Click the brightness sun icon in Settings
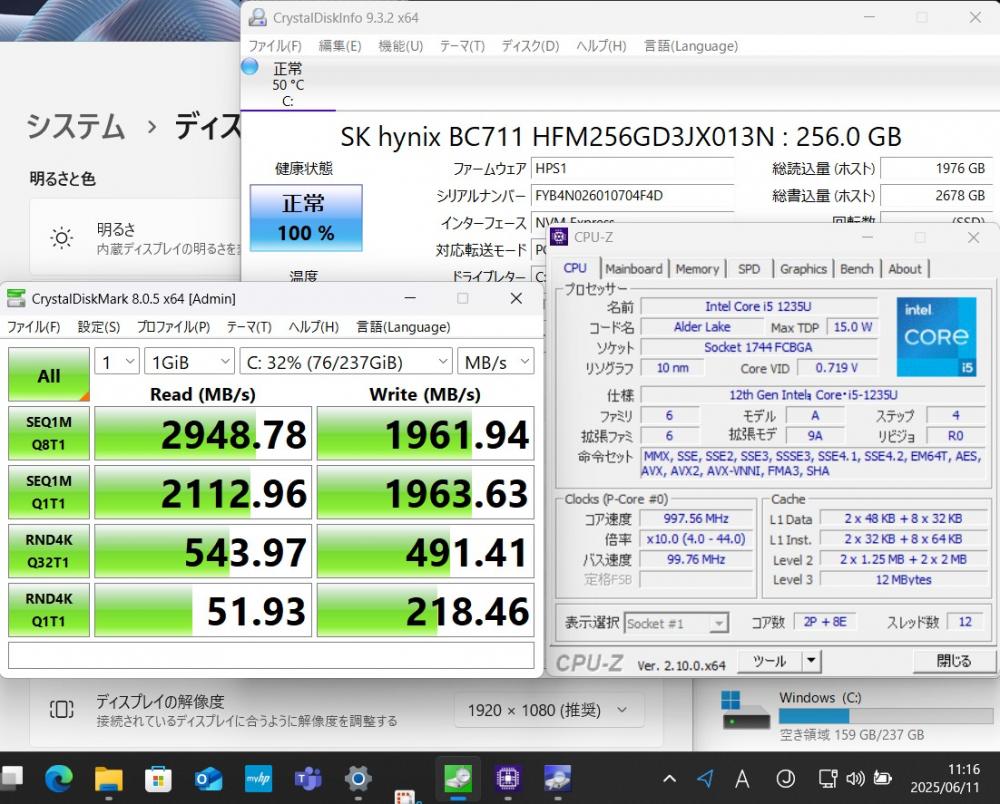Image resolution: width=1000 pixels, height=804 pixels. pos(61,238)
